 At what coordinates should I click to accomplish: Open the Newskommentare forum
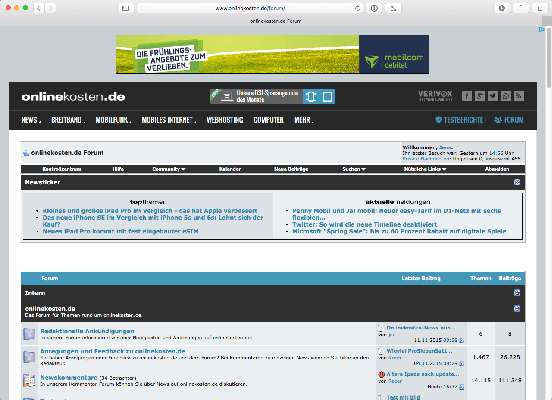(69, 378)
